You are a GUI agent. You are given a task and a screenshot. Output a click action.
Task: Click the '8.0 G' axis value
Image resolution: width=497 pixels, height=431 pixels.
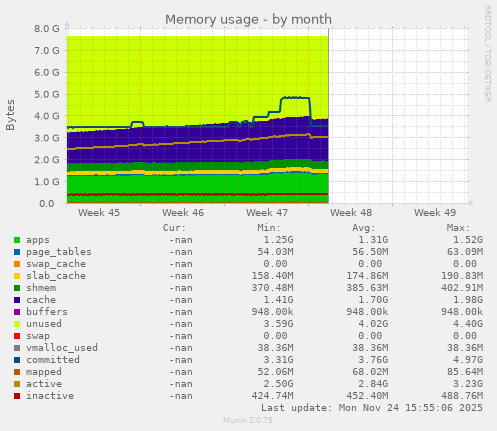[x=47, y=29]
